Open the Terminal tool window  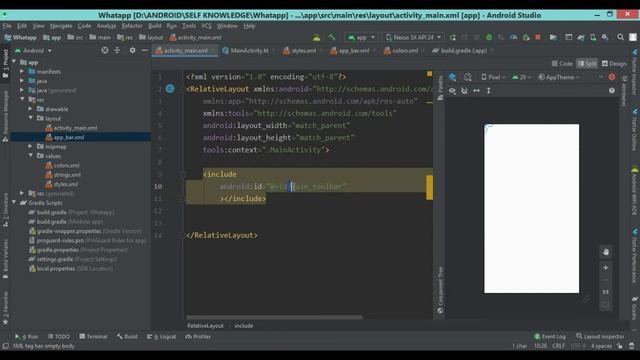coord(93,337)
